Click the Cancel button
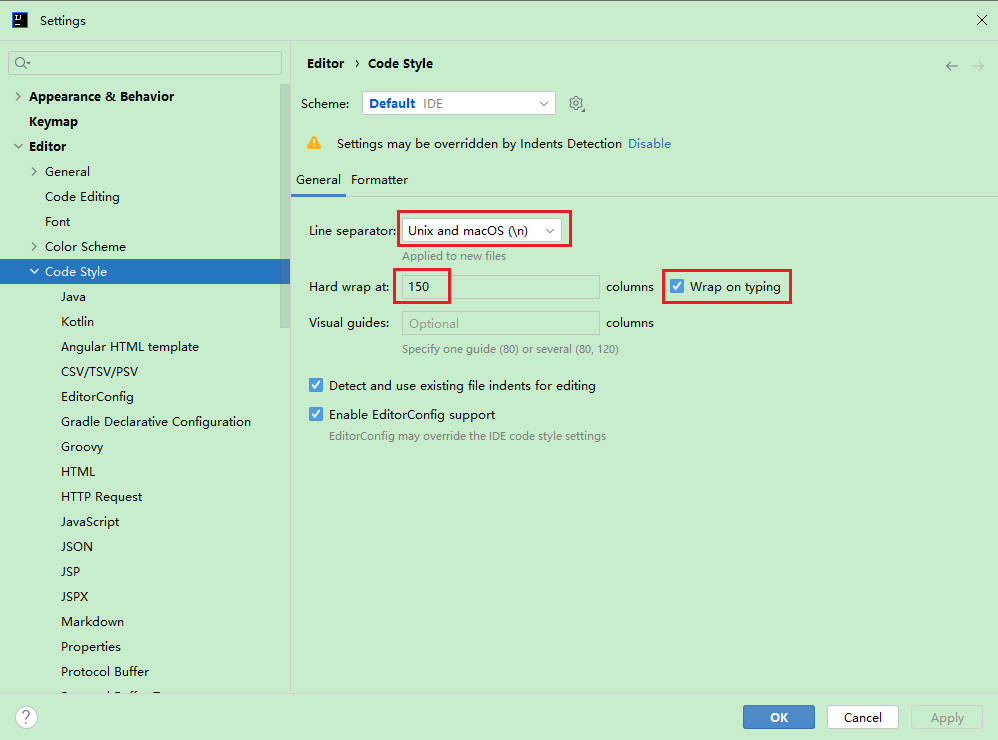Screen dimensions: 998x740 (862, 717)
